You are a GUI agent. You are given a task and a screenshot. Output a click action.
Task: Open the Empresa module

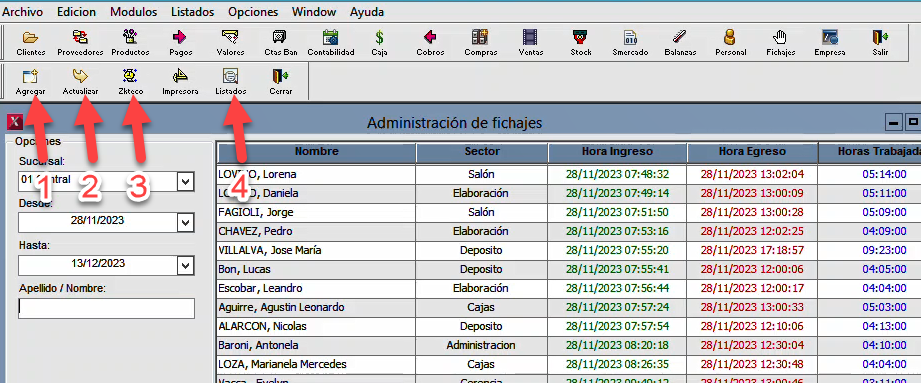tap(829, 43)
